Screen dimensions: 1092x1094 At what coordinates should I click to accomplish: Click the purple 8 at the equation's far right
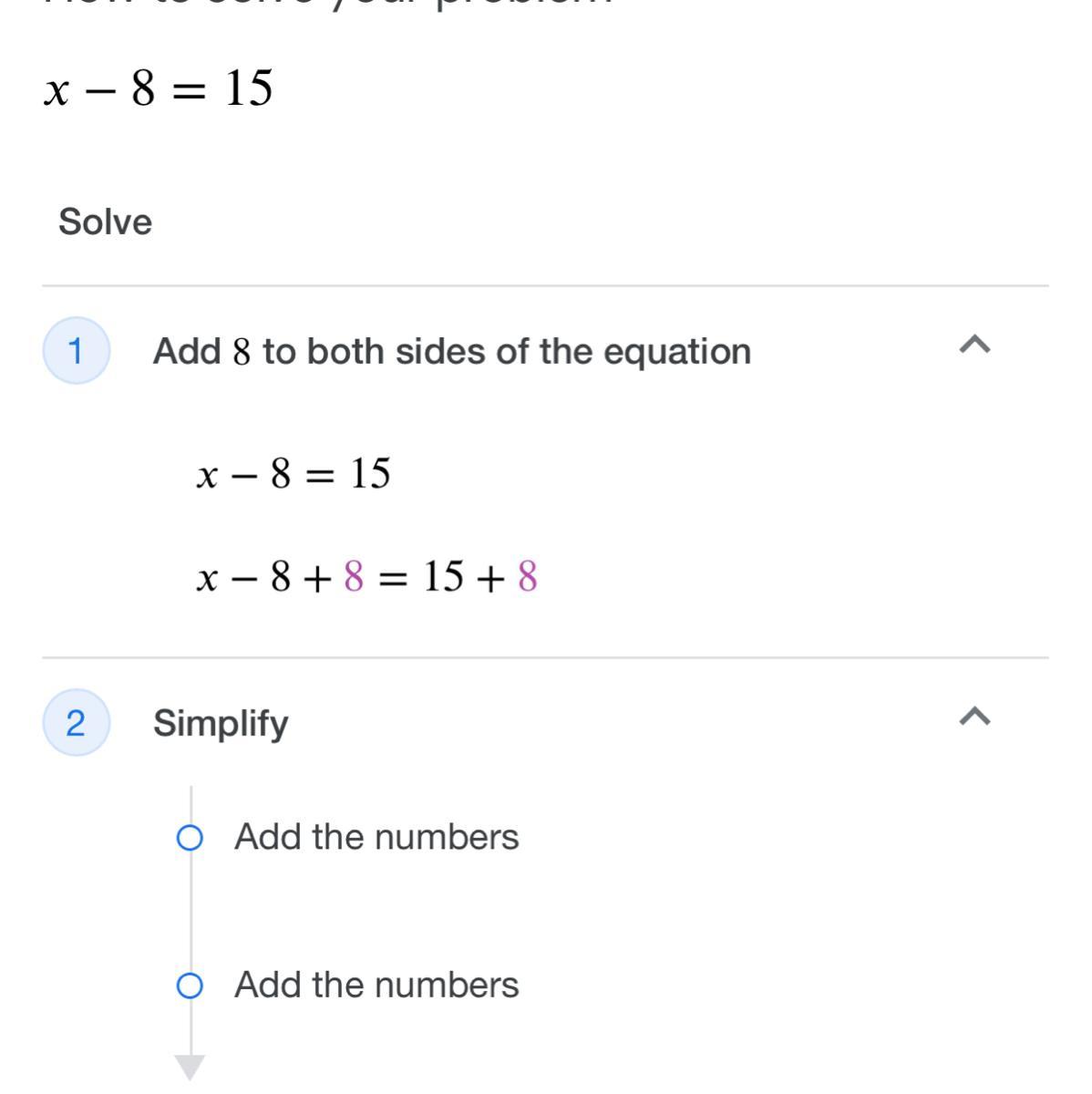527,577
